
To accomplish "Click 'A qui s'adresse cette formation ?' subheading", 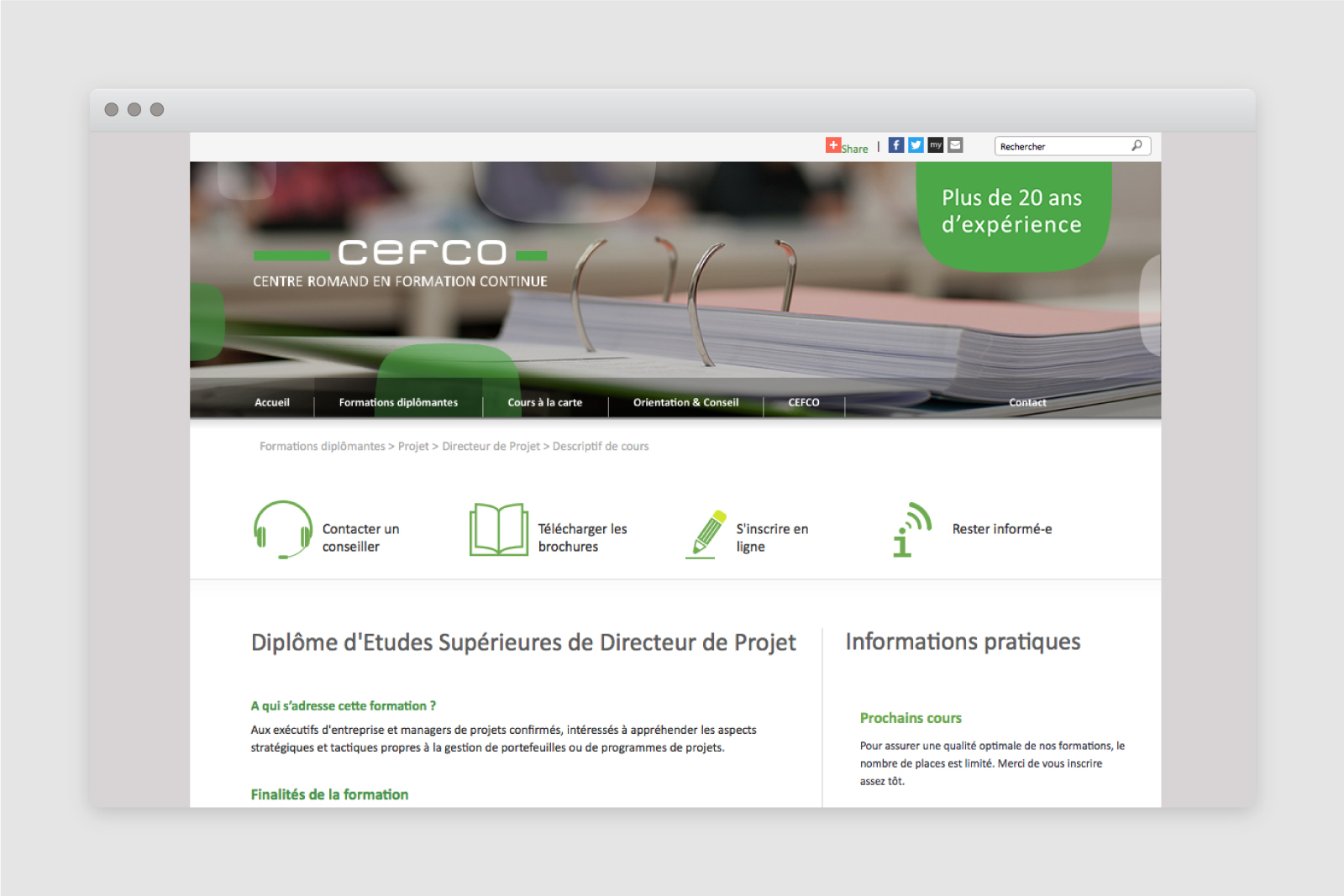I will [343, 705].
